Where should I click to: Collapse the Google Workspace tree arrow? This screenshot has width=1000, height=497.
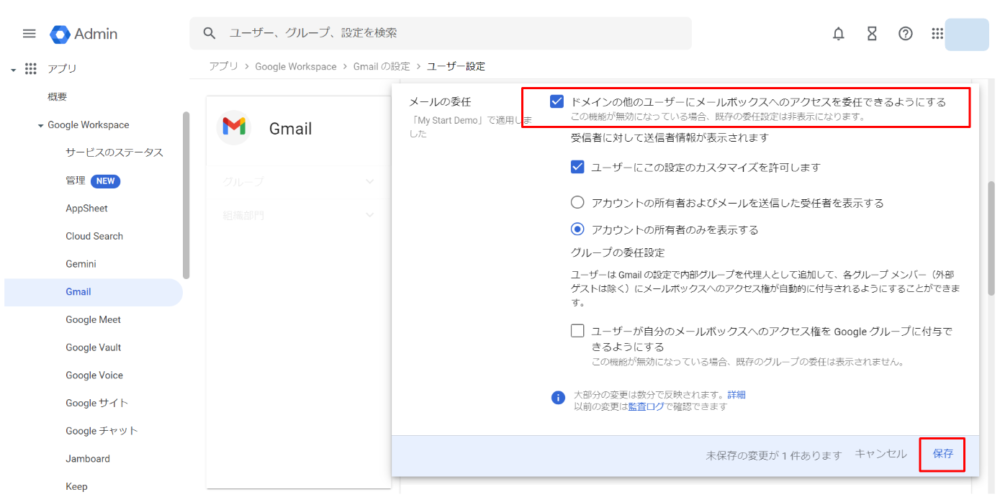pyautogui.click(x=41, y=125)
